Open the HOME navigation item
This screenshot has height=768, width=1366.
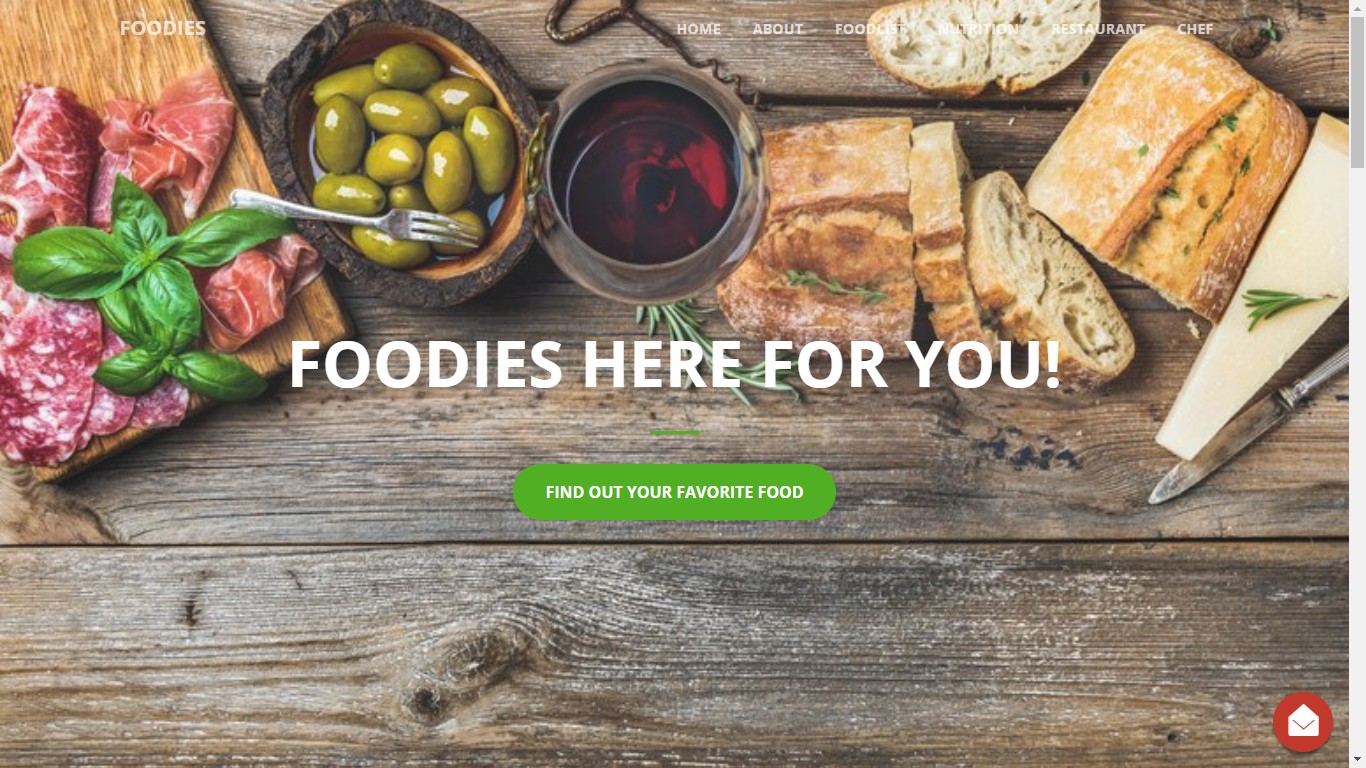(698, 29)
